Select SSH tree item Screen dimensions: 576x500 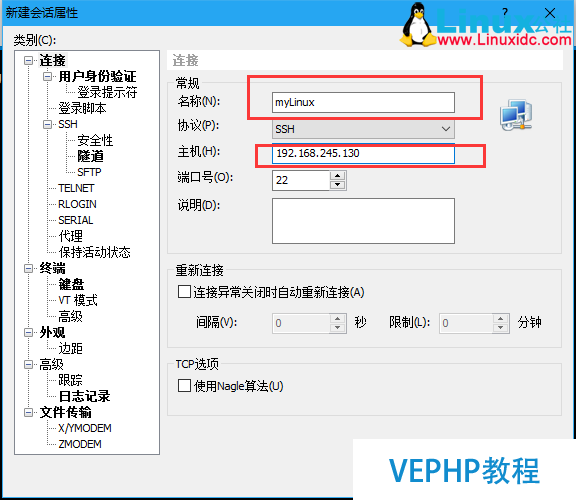68,124
